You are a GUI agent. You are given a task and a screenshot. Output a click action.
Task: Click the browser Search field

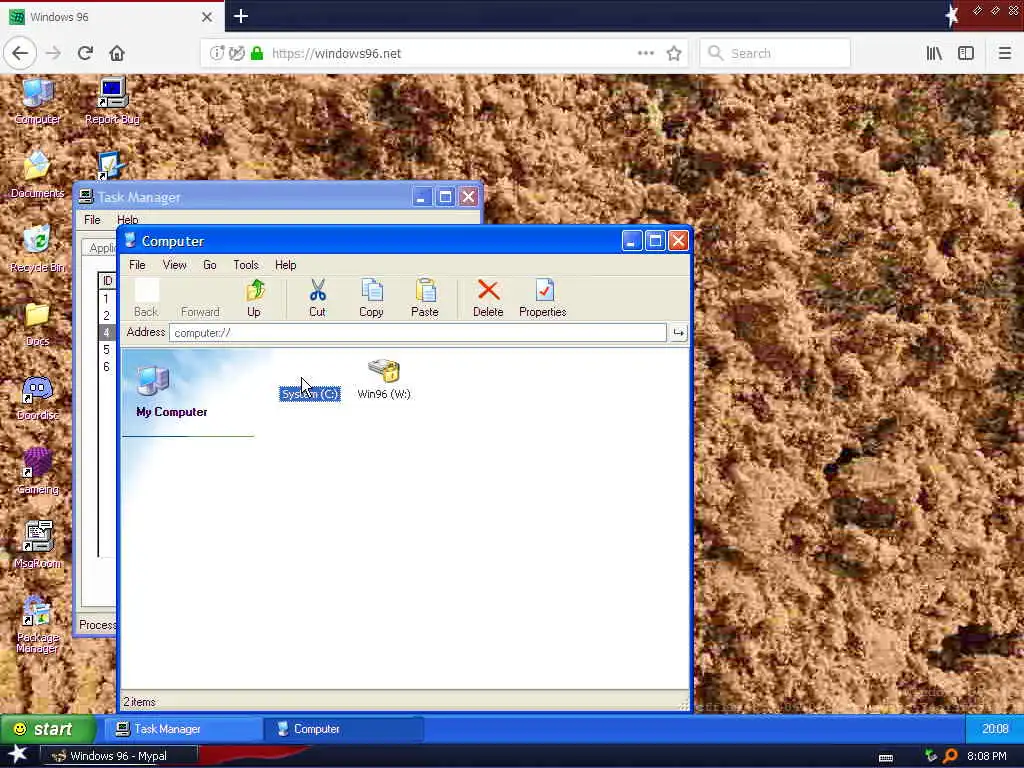(775, 54)
